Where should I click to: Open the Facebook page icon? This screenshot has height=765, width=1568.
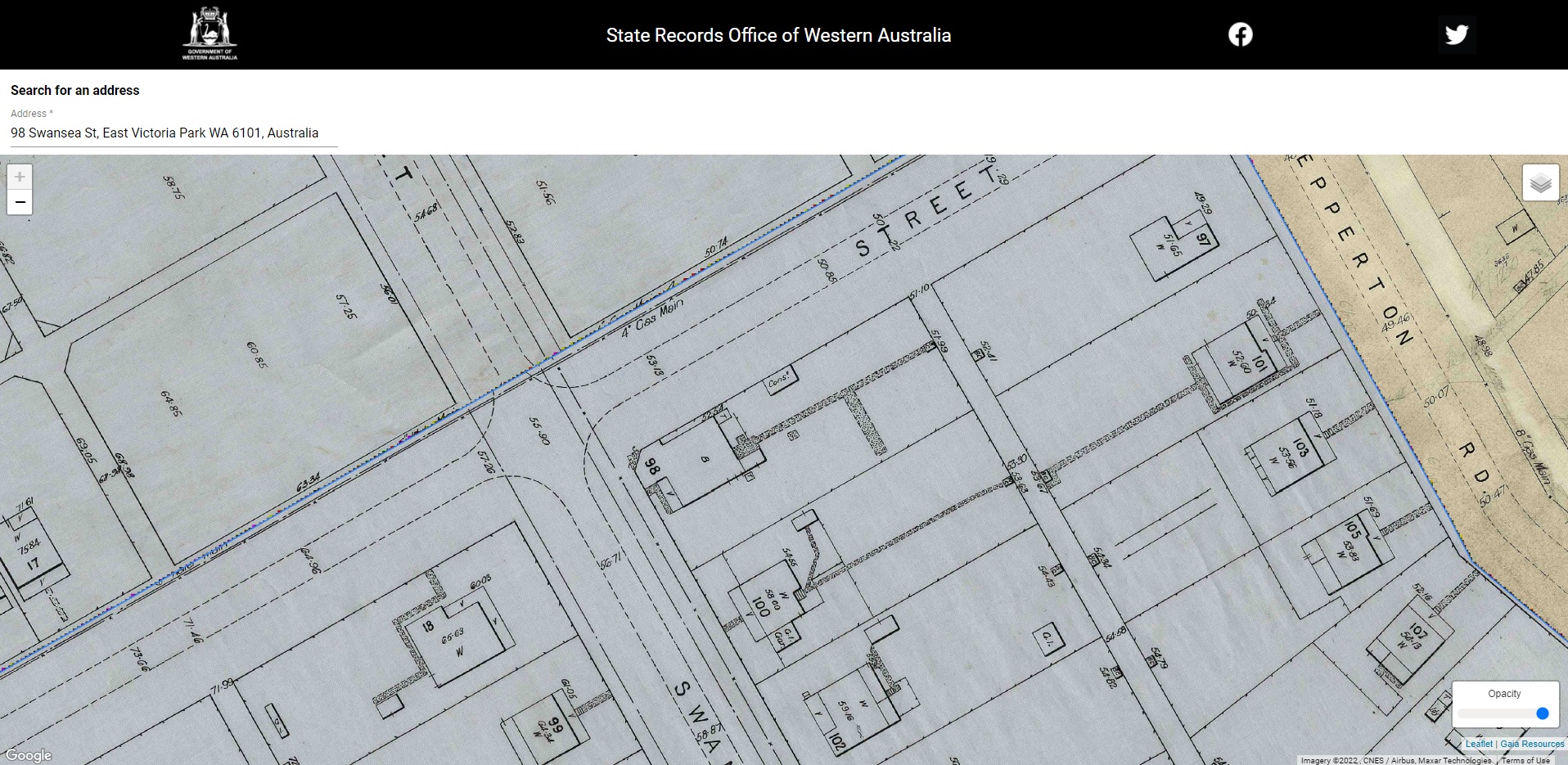tap(1240, 34)
